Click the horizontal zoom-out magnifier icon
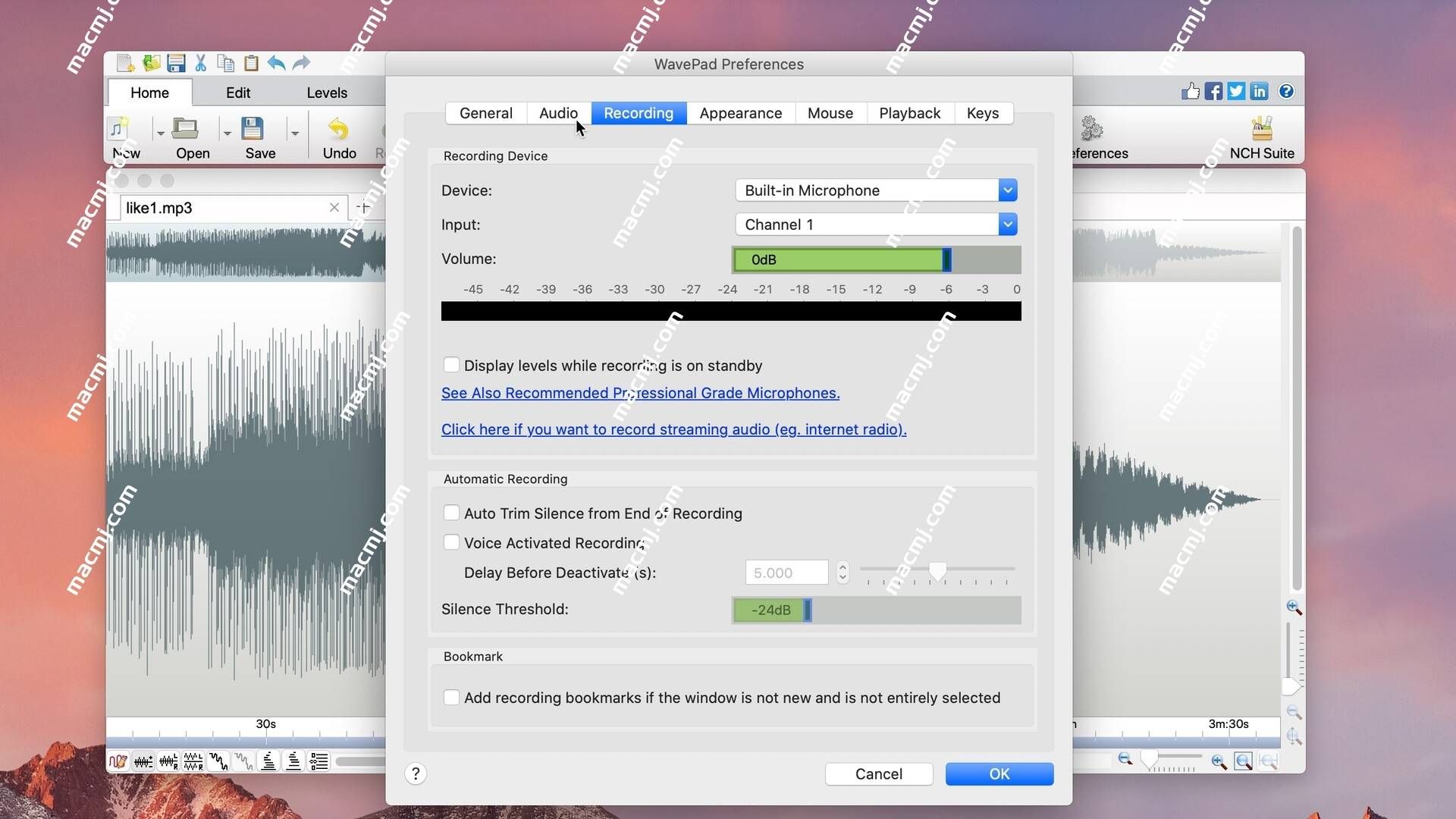 pos(1125,760)
